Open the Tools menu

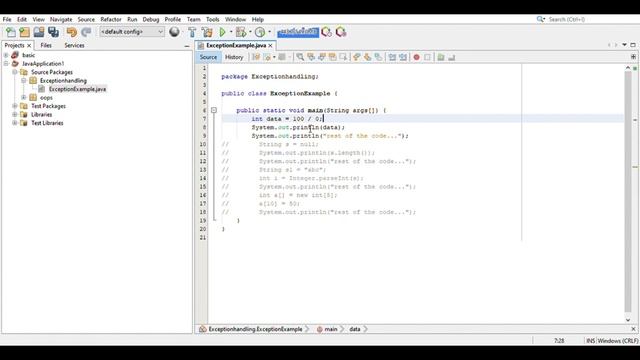(x=212, y=19)
